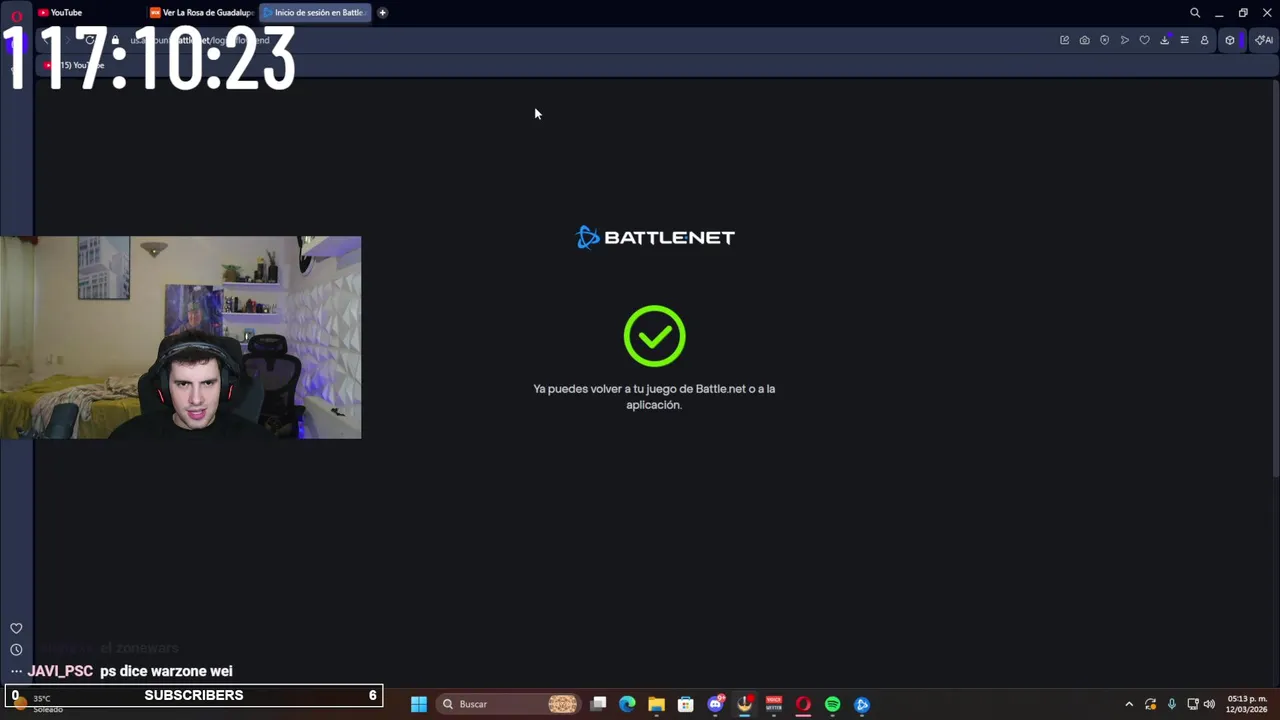Open a new browser tab with plus

pyautogui.click(x=382, y=13)
